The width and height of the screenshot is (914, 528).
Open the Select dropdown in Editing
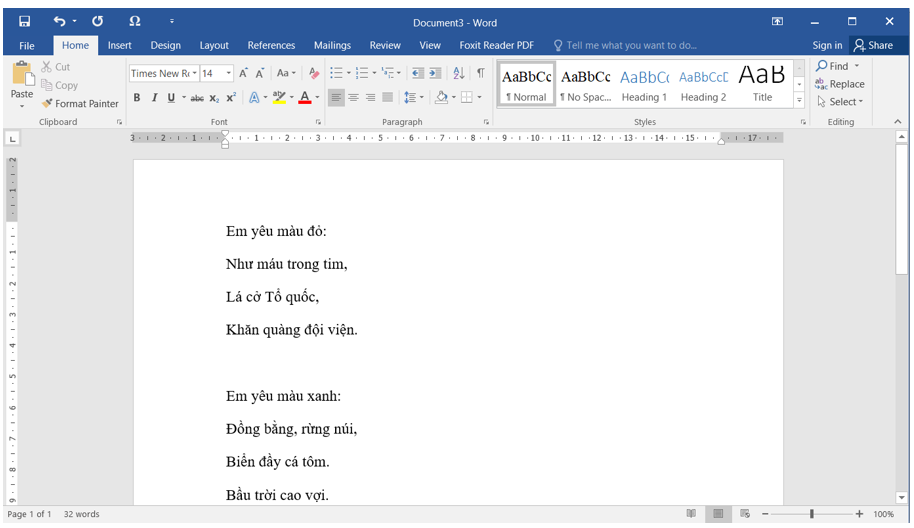pos(840,102)
